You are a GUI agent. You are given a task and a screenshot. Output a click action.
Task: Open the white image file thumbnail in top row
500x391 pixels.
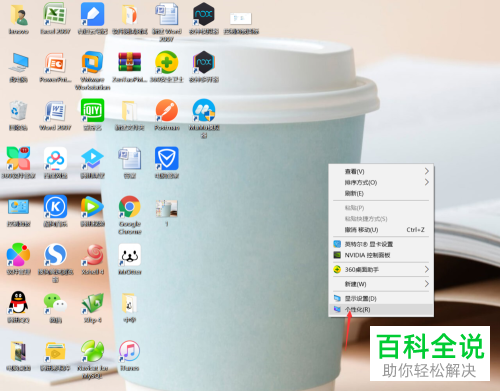point(241,18)
